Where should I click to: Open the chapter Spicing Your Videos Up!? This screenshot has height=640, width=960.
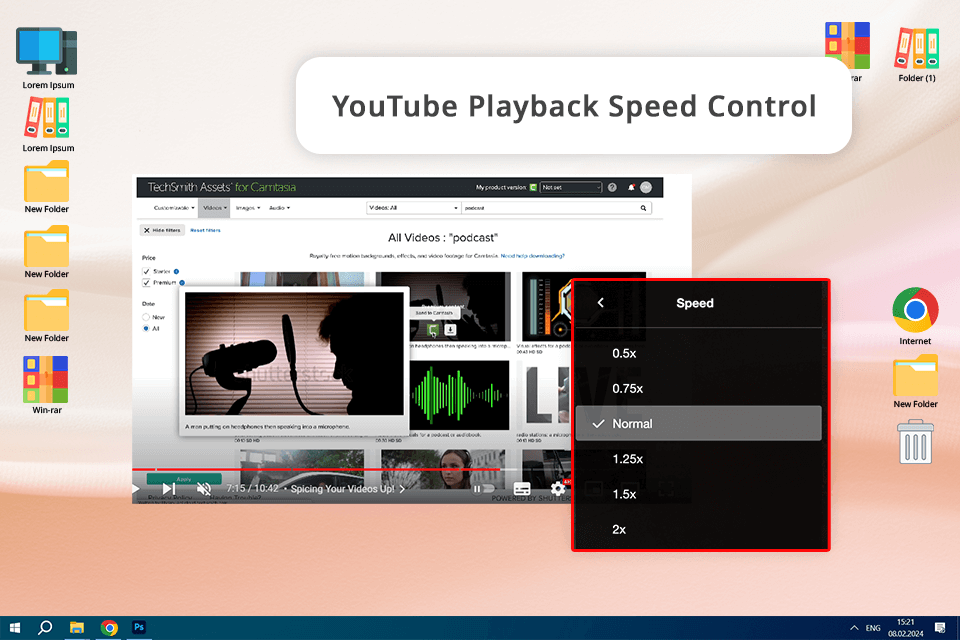[347, 489]
